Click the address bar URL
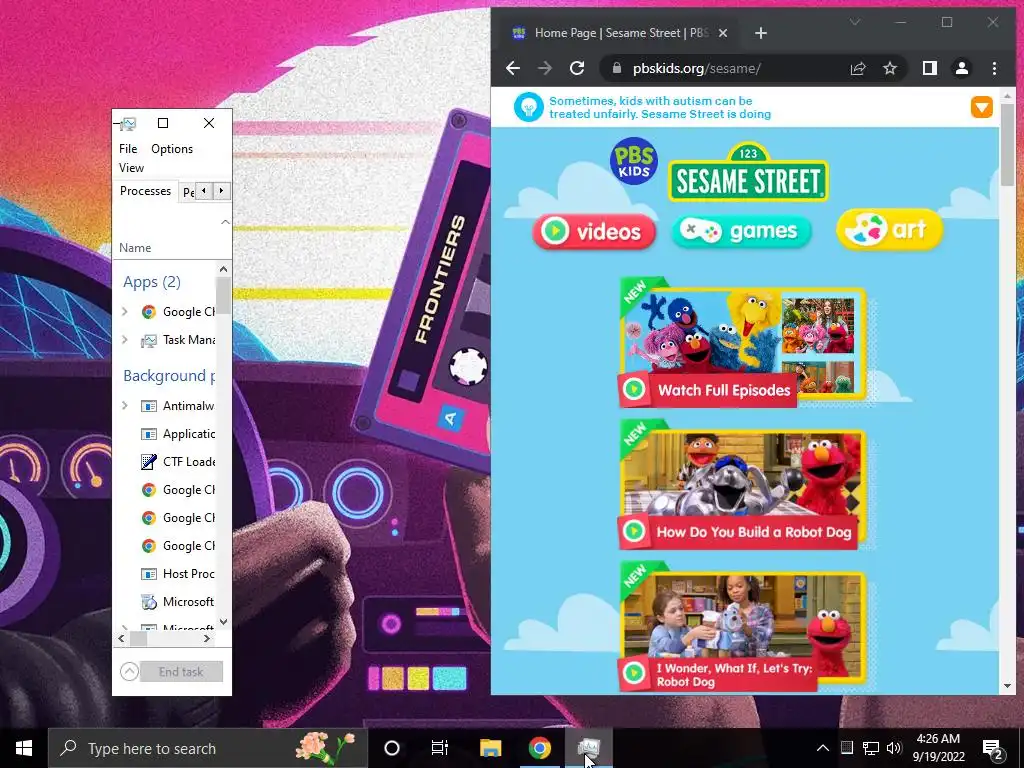Screen dimensions: 1024x768 [696, 68]
